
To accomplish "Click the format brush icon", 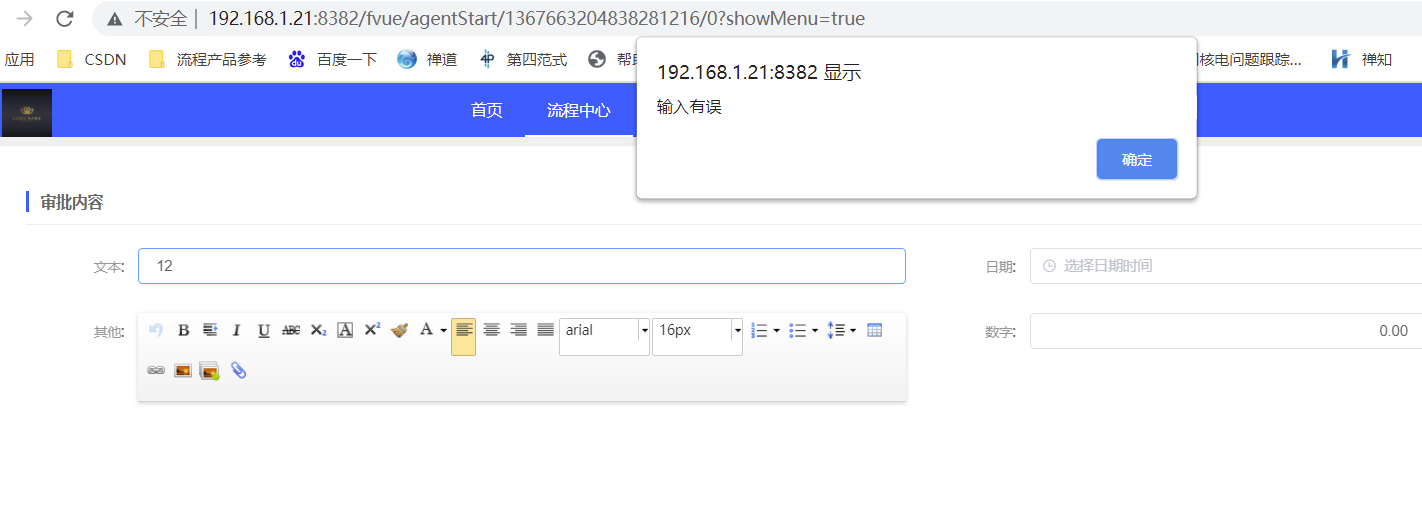I will (399, 330).
